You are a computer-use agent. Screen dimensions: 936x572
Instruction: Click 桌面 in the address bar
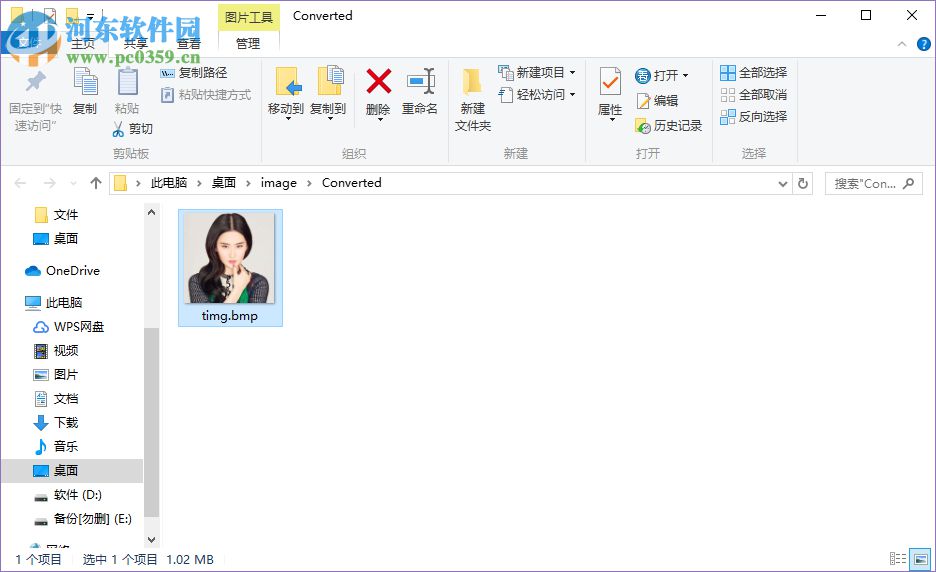click(224, 183)
